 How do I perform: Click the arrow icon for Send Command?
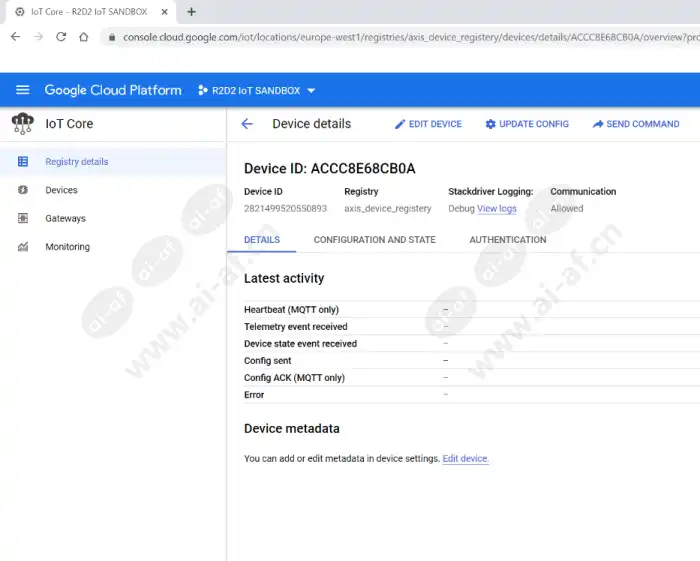tap(598, 124)
